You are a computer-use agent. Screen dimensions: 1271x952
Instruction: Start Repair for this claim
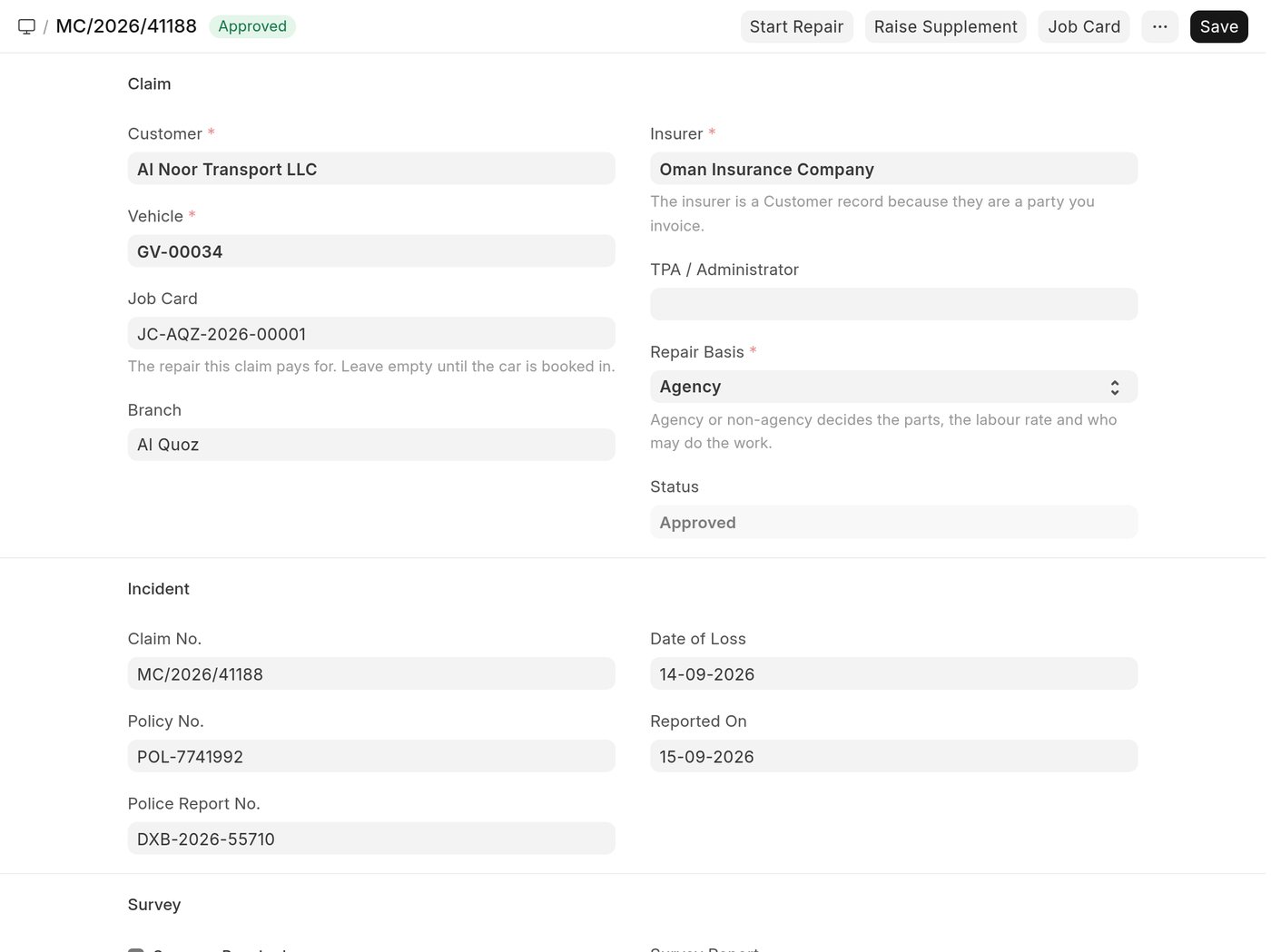[796, 26]
